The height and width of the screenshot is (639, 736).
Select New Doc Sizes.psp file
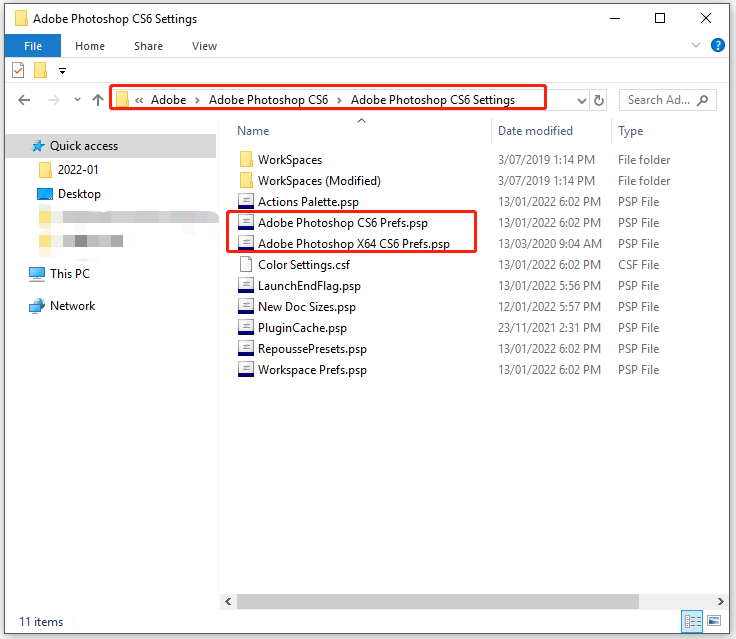tap(307, 307)
